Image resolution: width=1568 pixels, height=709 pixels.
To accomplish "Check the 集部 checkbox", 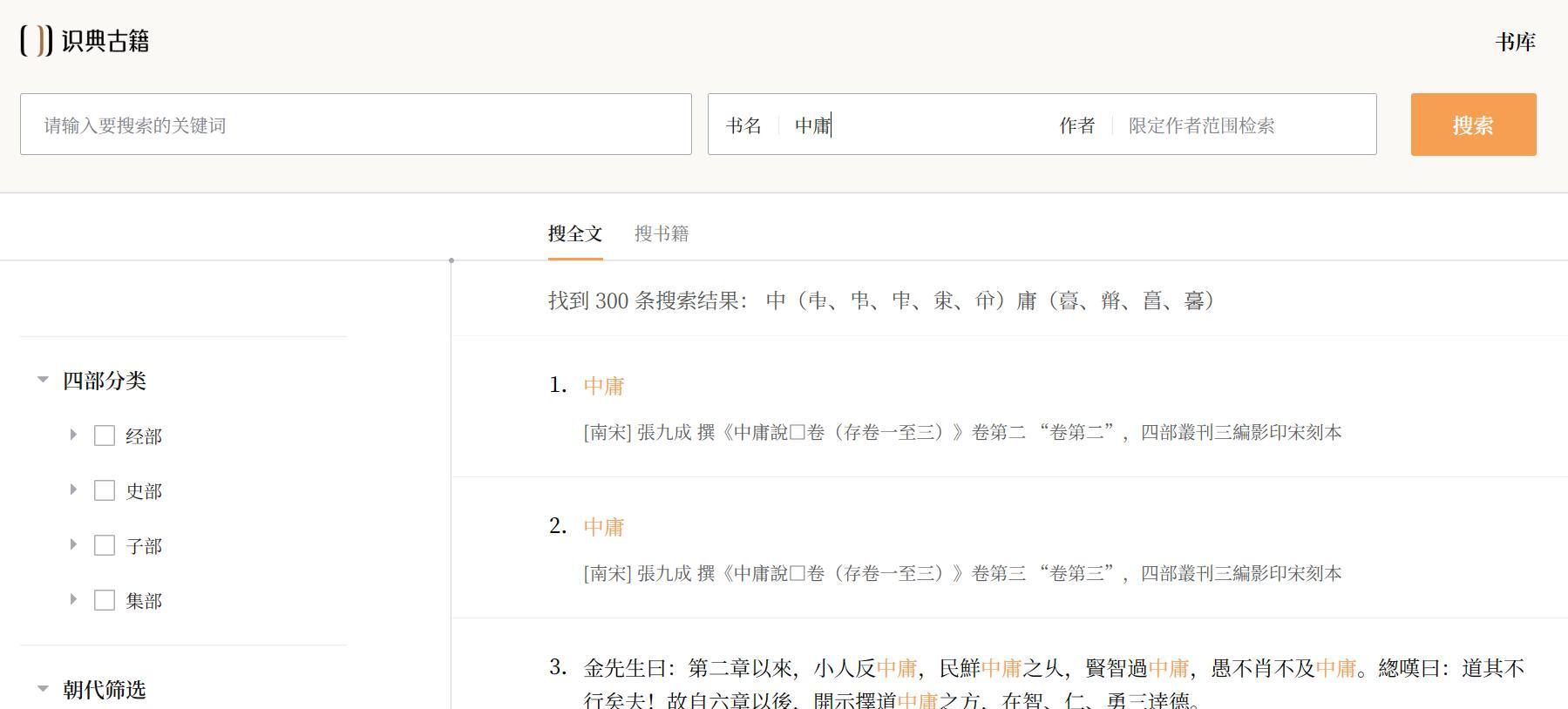I will 105,600.
